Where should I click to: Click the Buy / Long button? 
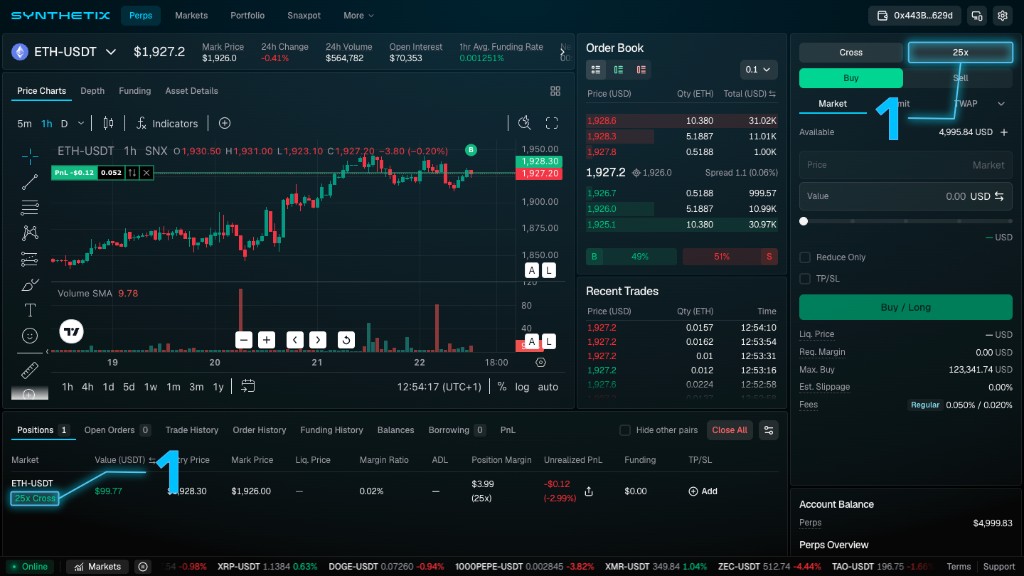906,307
